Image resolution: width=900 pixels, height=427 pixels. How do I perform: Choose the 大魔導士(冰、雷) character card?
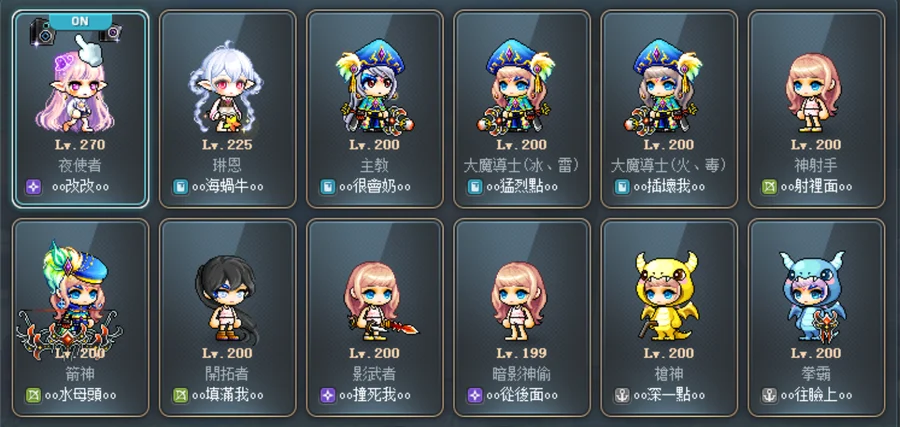coord(522,109)
